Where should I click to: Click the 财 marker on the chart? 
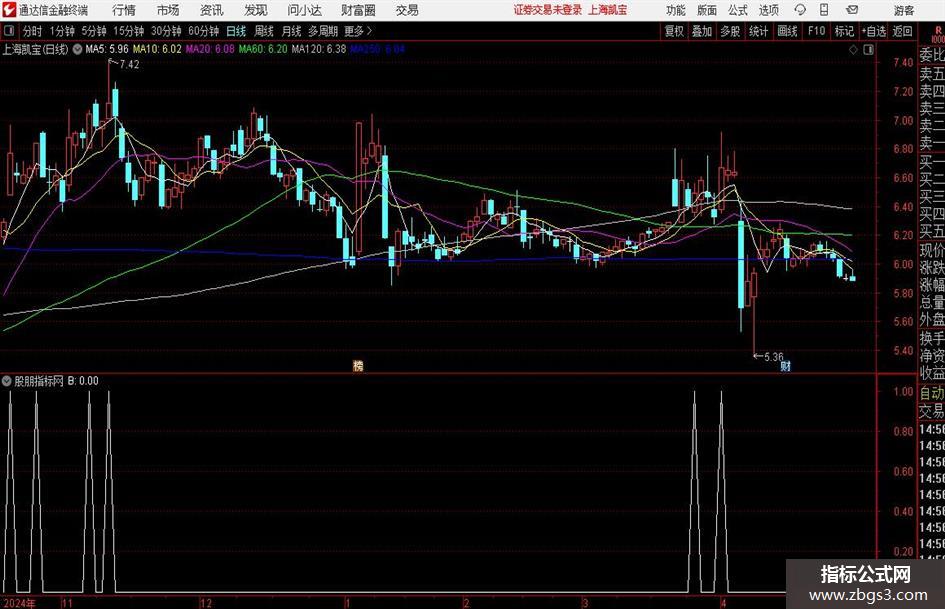pyautogui.click(x=785, y=365)
